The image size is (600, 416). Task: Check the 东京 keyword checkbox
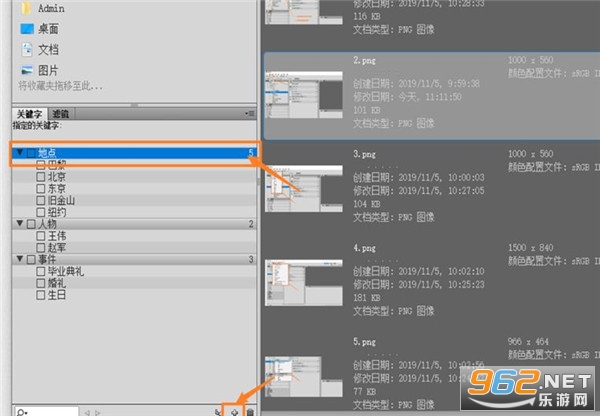(41, 189)
